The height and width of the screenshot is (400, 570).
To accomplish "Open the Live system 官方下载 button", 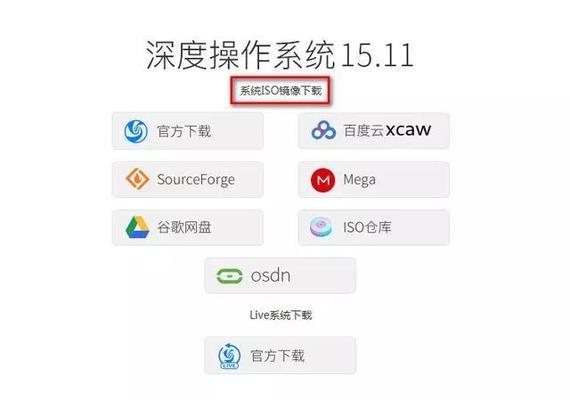I will [x=280, y=355].
